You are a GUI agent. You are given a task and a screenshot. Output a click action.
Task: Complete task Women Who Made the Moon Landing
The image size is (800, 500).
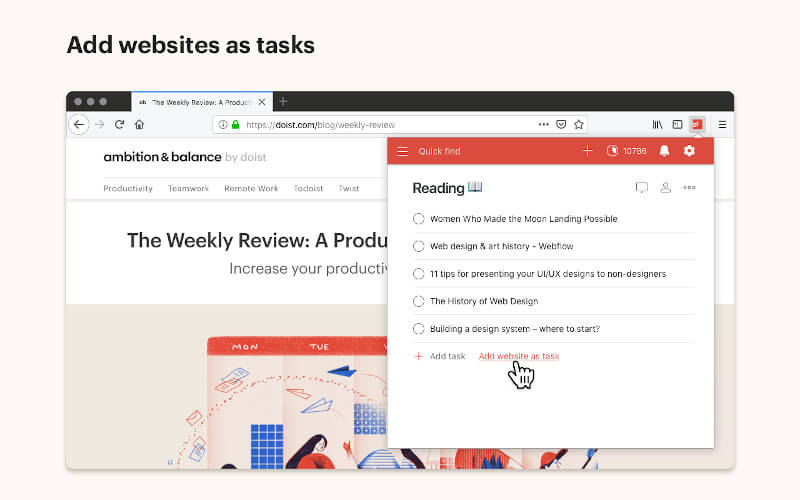pos(418,219)
